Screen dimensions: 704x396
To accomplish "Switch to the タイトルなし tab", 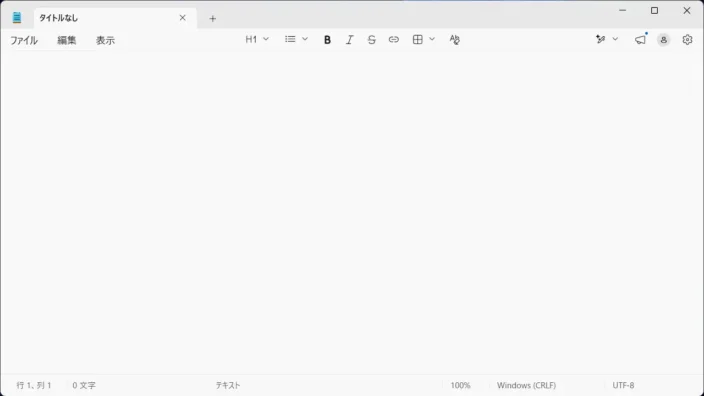I will coord(115,18).
